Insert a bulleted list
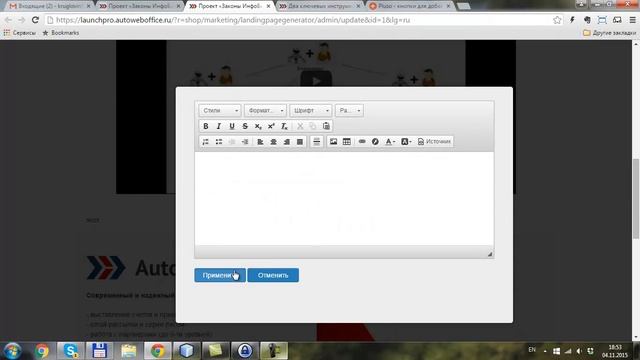Viewport: 640px width, 360px height. click(x=219, y=142)
